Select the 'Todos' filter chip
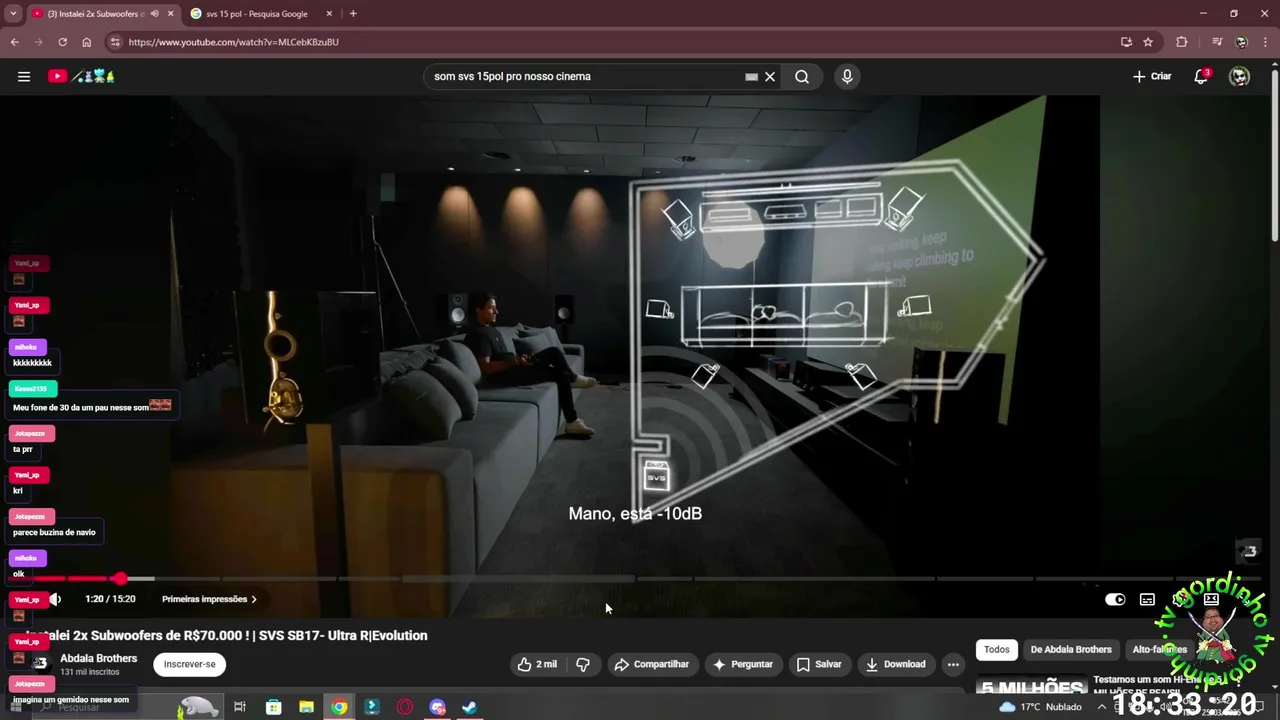Screen dimensions: 1280x720 coord(997,649)
